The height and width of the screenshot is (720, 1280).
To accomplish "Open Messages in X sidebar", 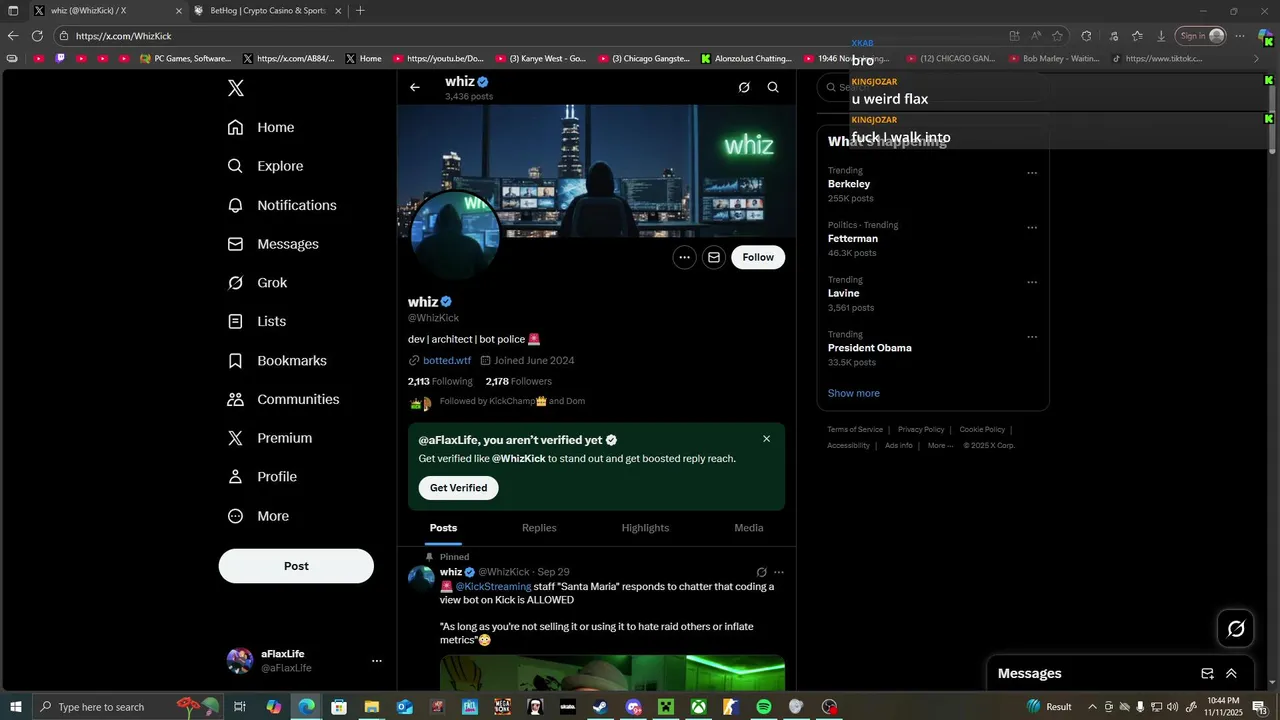I will pos(273,244).
